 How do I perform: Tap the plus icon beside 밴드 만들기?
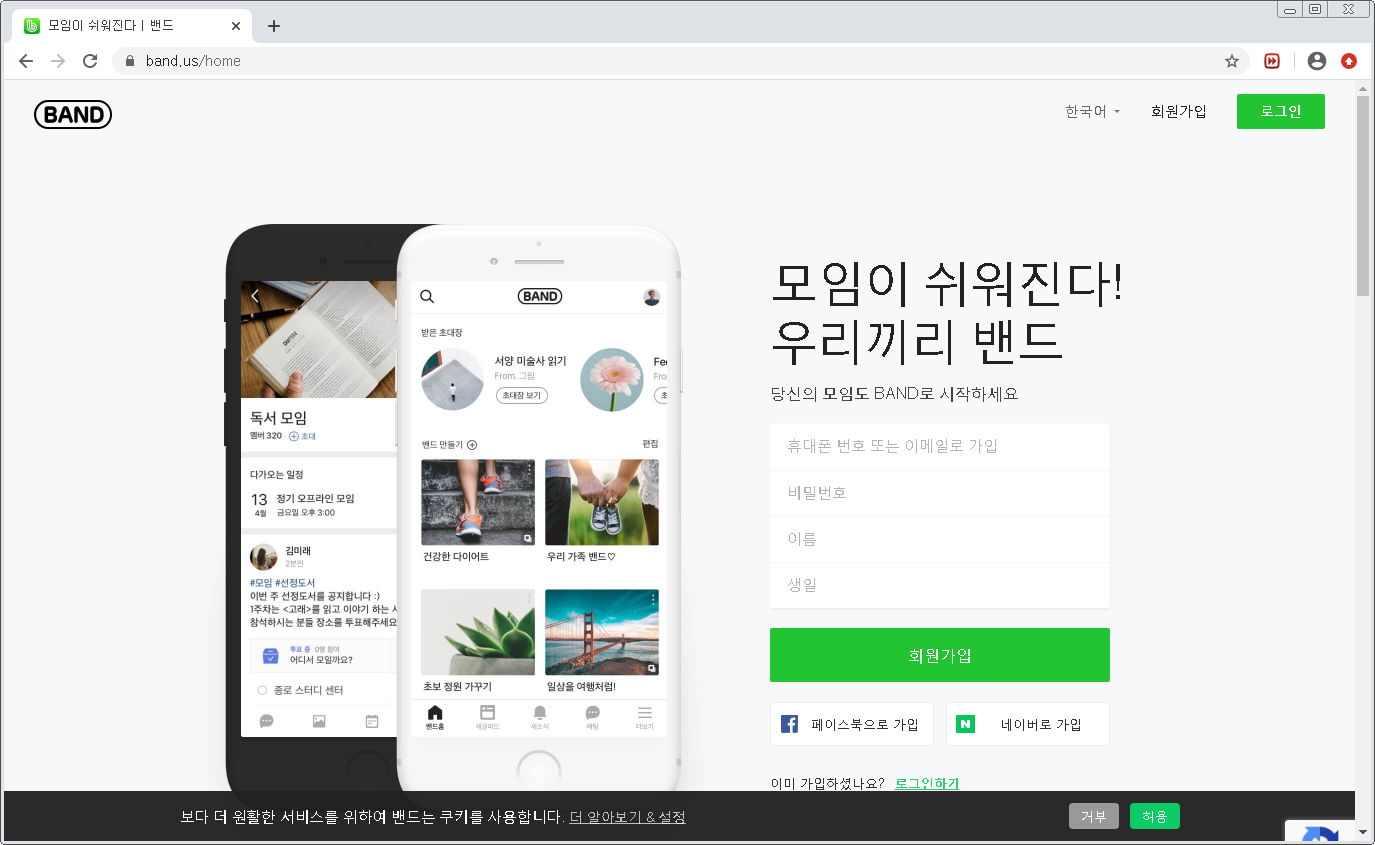pyautogui.click(x=472, y=445)
